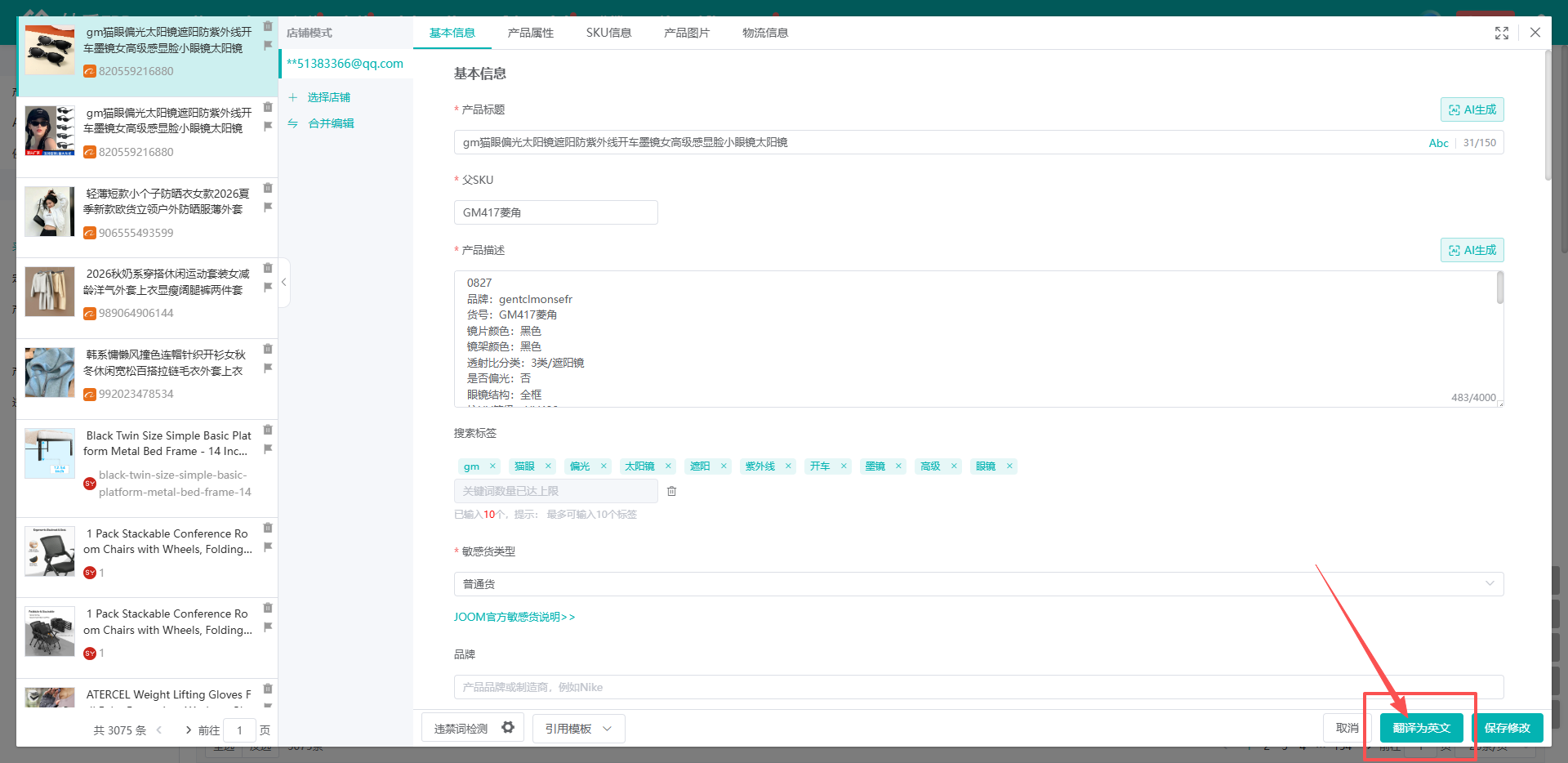Run the 违禁词检测 check

click(x=461, y=729)
